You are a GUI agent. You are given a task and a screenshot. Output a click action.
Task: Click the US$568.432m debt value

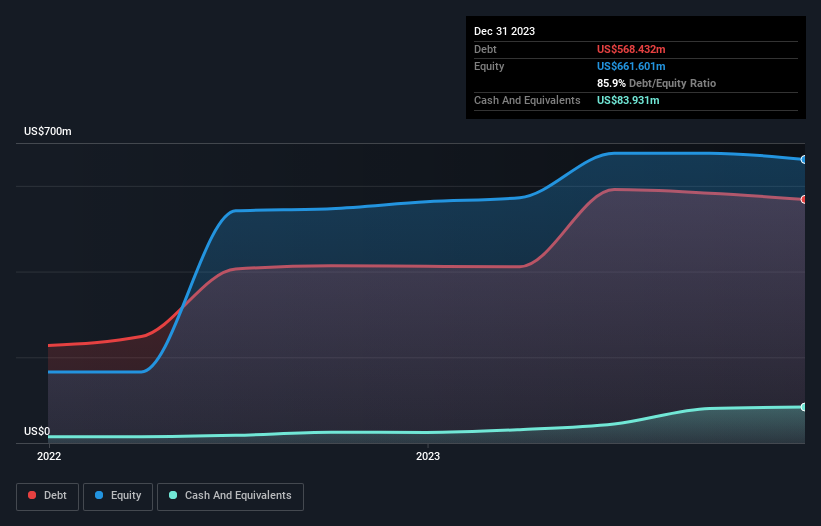point(631,49)
